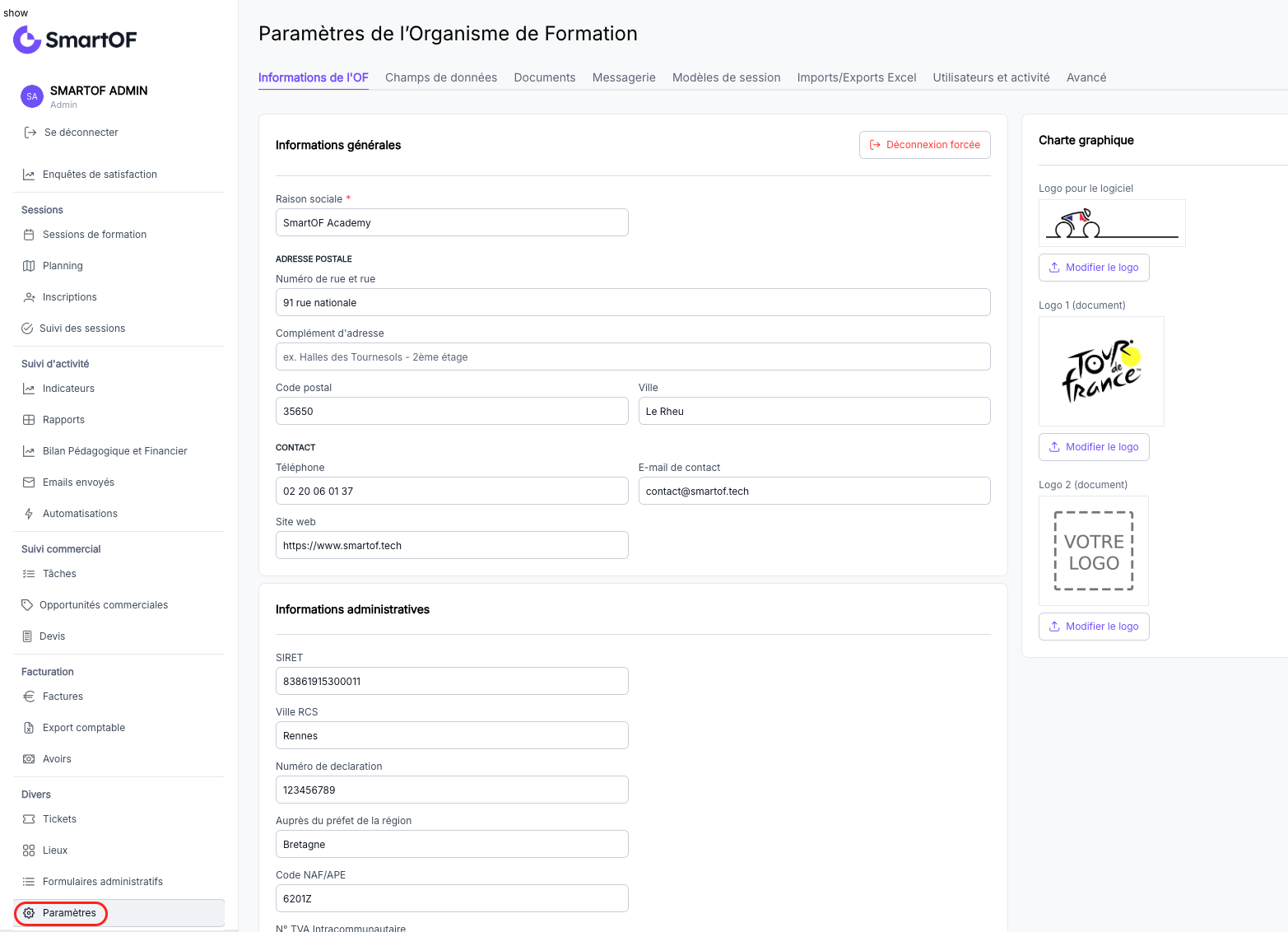
Task: Click the person-plus icon for Inscriptions
Action: tap(29, 297)
